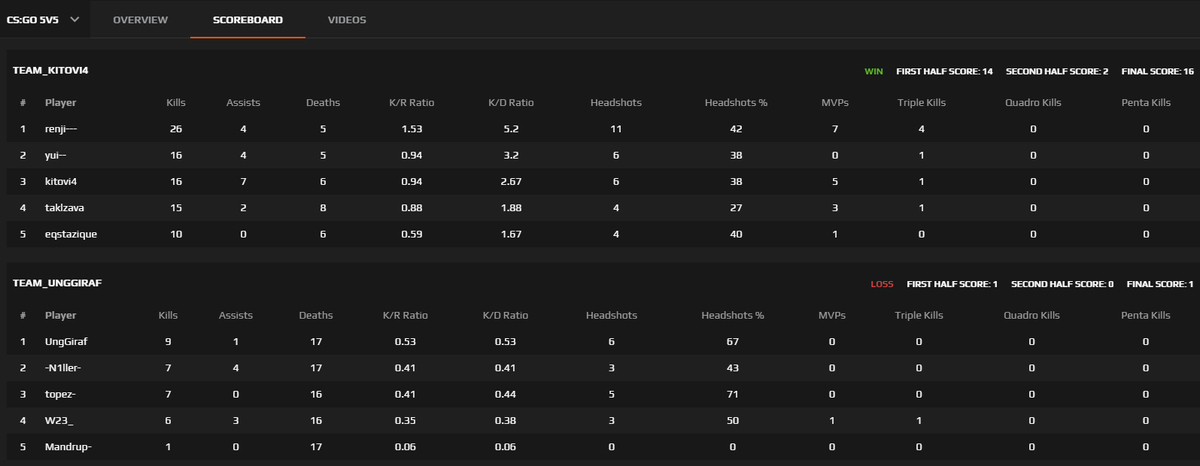Select player W23_ in the scoreboard
This screenshot has width=1200, height=466.
click(59, 419)
